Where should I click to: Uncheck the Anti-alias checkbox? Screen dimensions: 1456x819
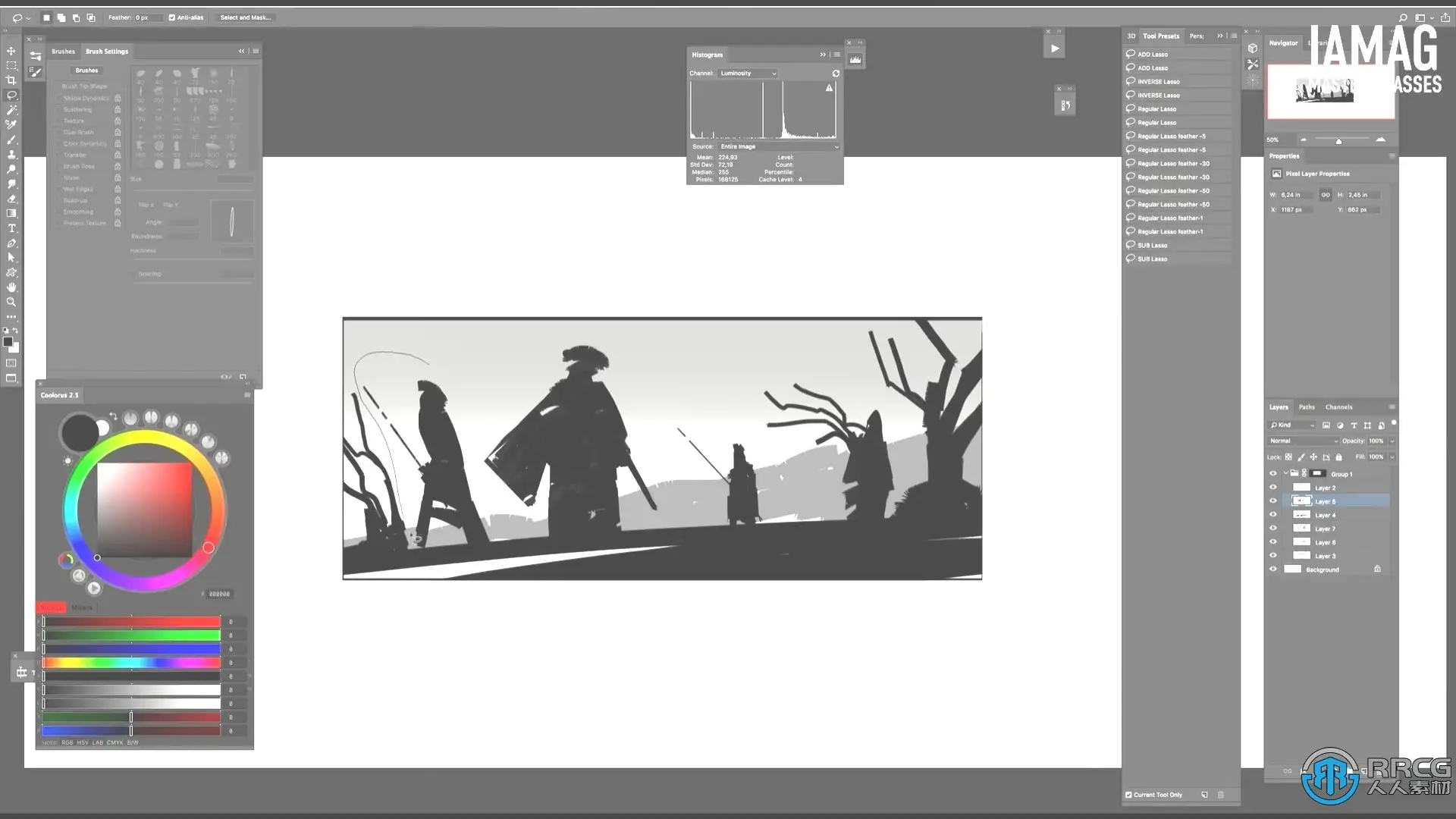(x=172, y=17)
